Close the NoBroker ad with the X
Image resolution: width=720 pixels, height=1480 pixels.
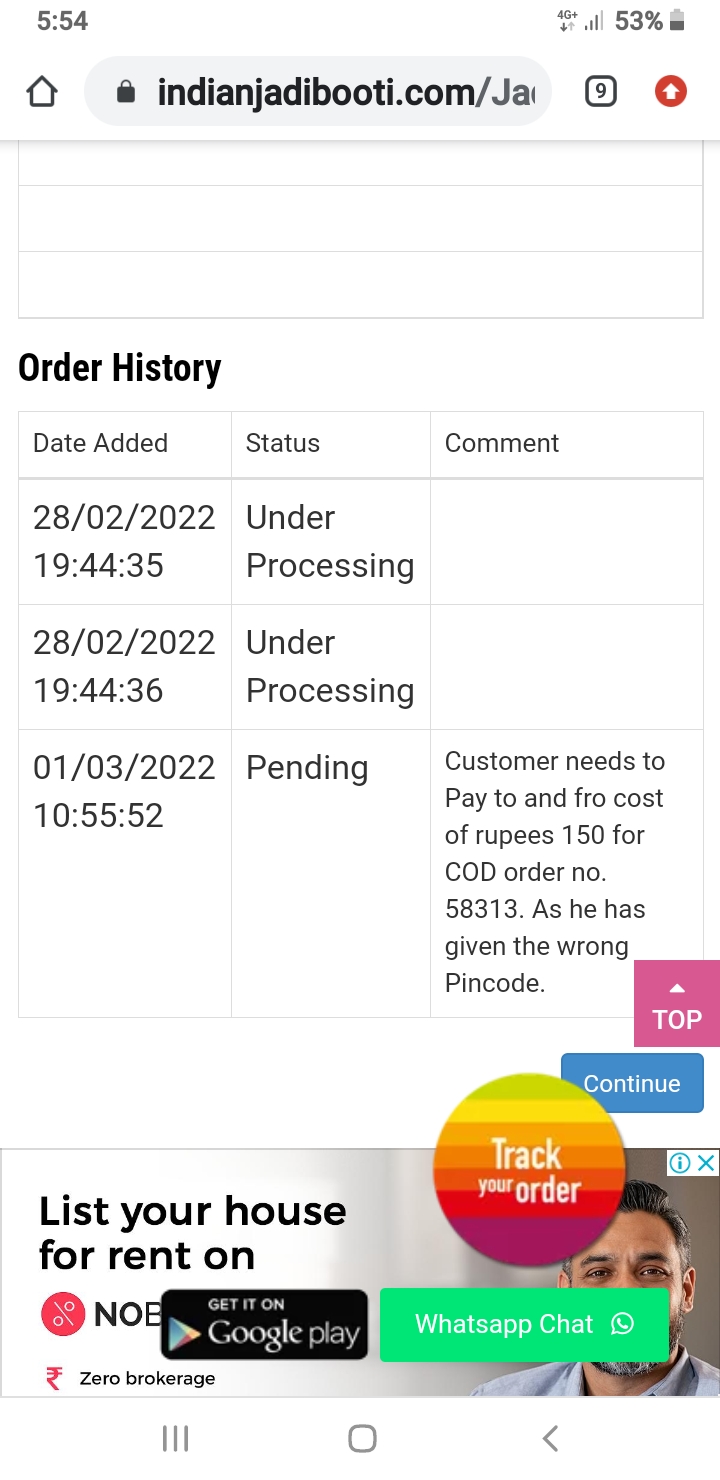[706, 1162]
